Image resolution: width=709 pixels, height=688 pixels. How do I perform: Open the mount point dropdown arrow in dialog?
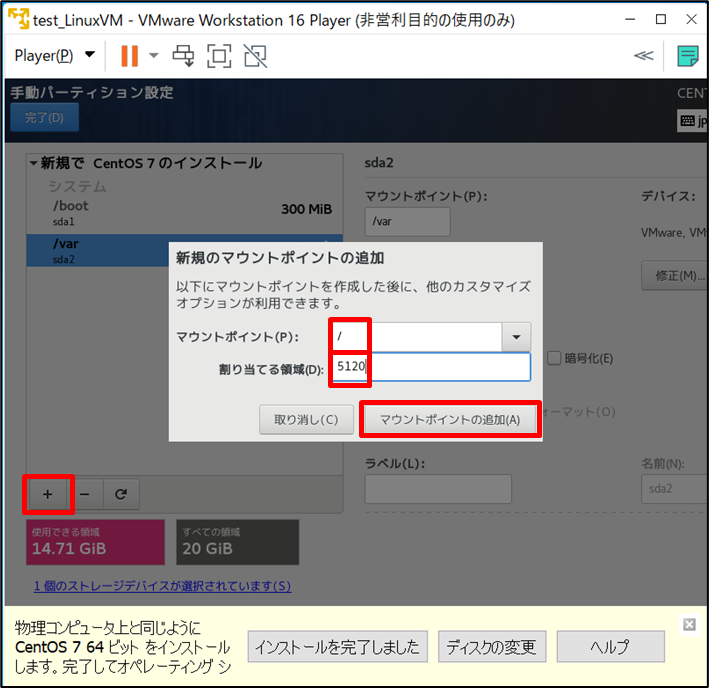click(516, 337)
